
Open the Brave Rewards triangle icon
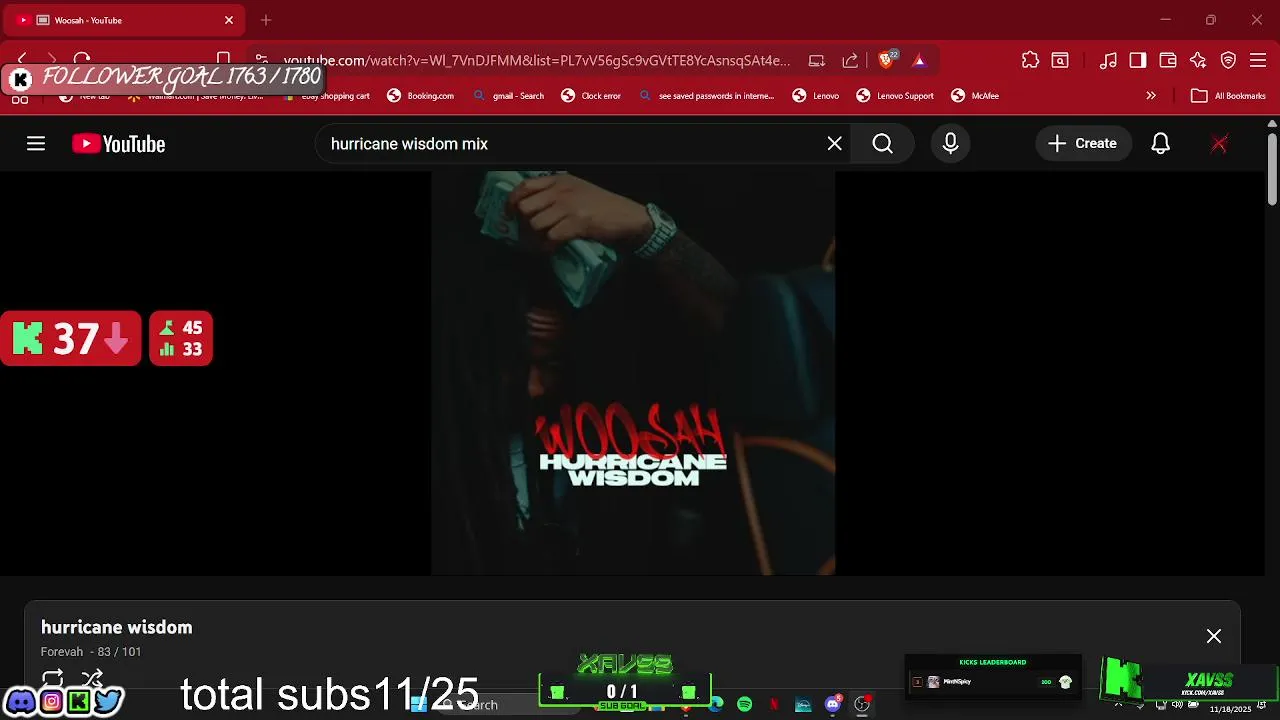[919, 60]
